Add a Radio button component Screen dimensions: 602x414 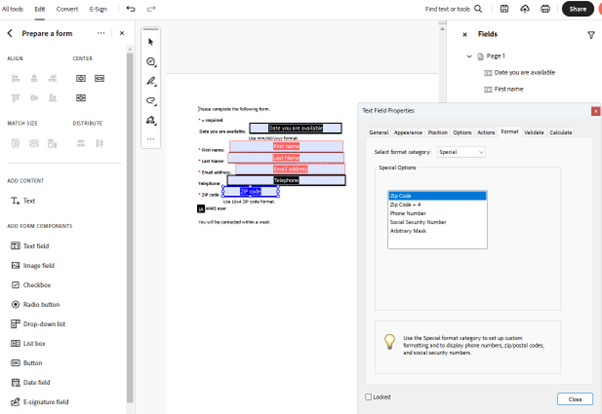tap(35, 305)
